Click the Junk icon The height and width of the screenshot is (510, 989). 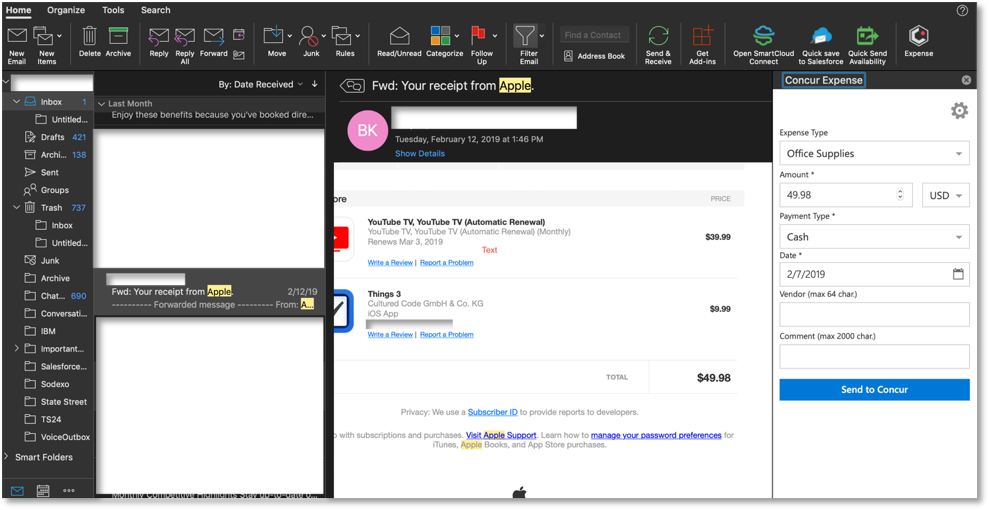[308, 36]
